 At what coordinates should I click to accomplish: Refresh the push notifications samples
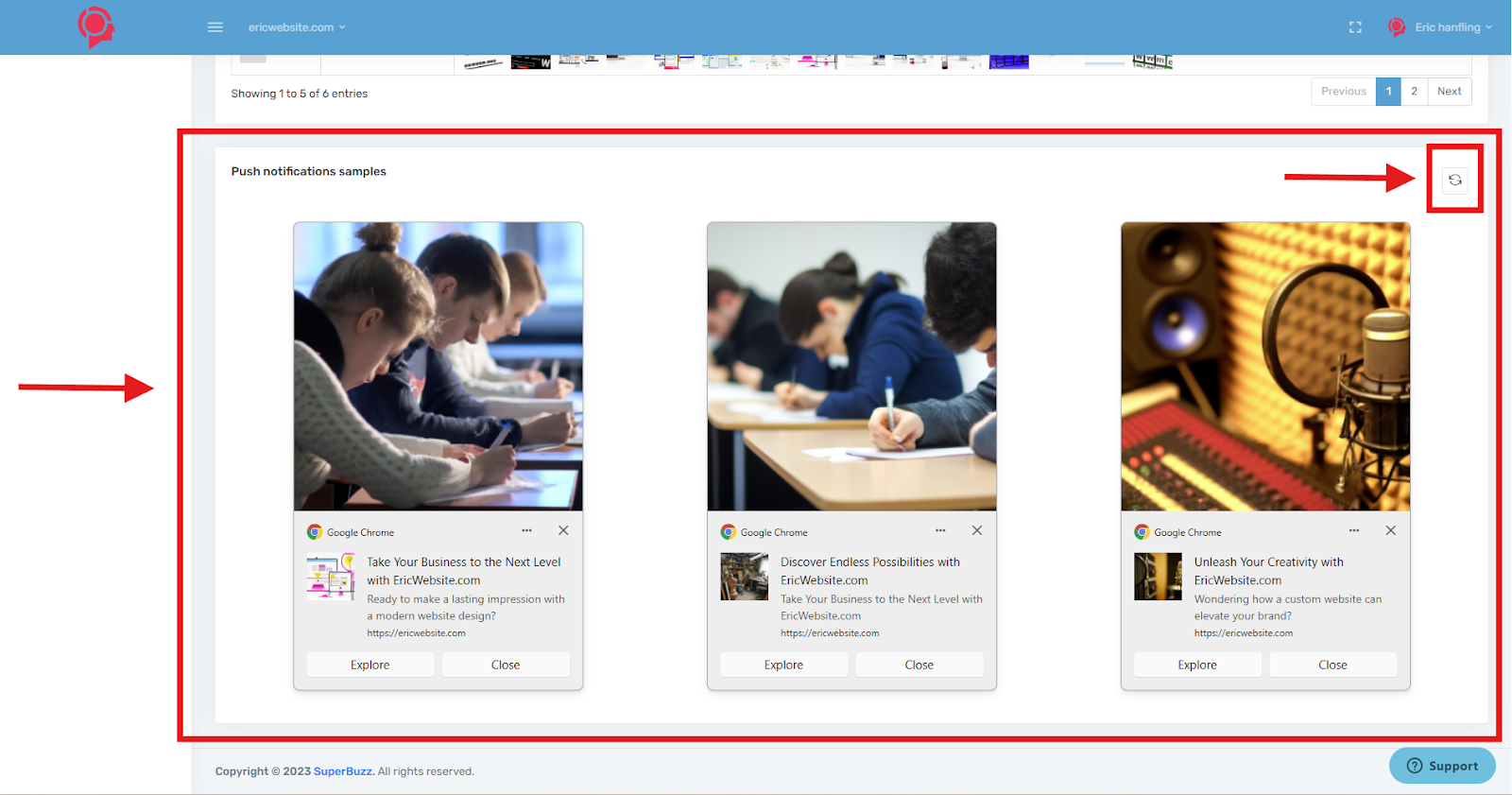tap(1455, 180)
